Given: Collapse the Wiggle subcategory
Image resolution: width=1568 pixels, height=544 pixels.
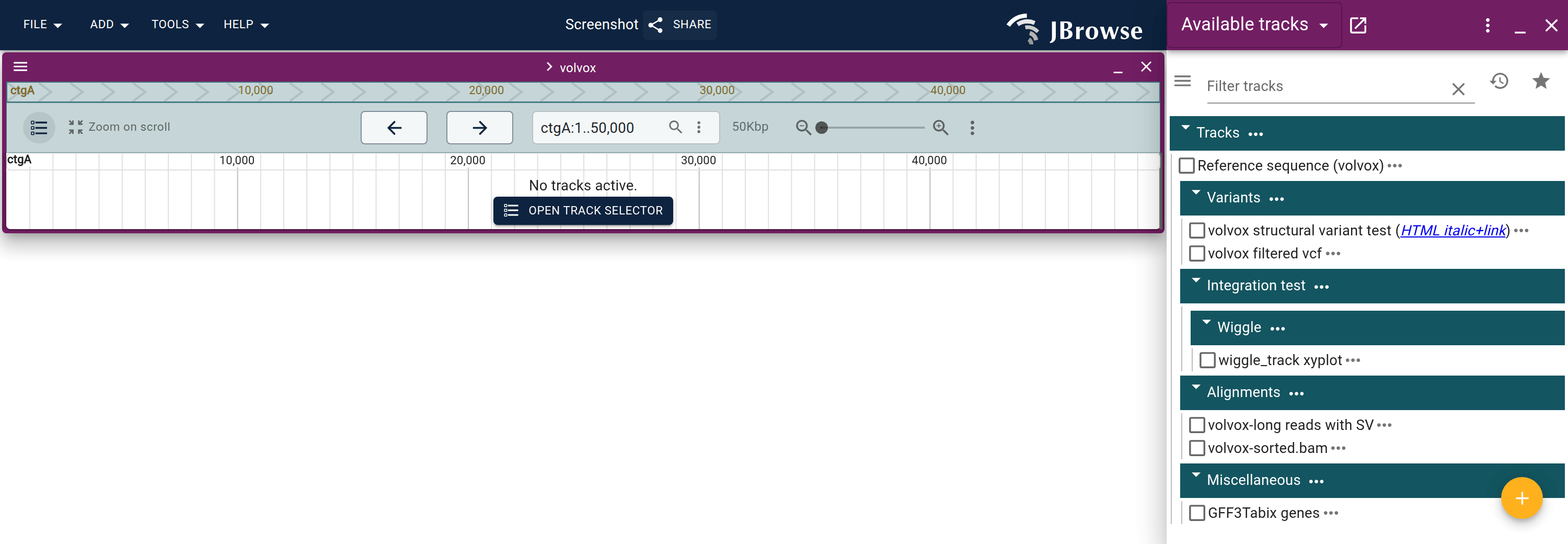Looking at the screenshot, I should click(x=1206, y=323).
